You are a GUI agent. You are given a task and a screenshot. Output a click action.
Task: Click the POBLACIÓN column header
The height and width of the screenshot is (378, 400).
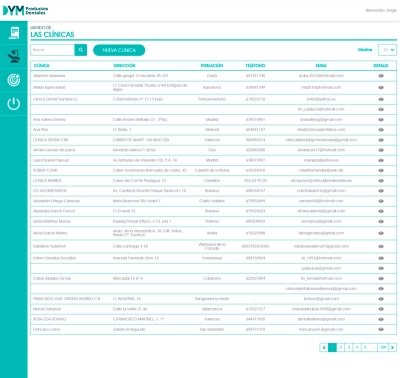coord(212,66)
